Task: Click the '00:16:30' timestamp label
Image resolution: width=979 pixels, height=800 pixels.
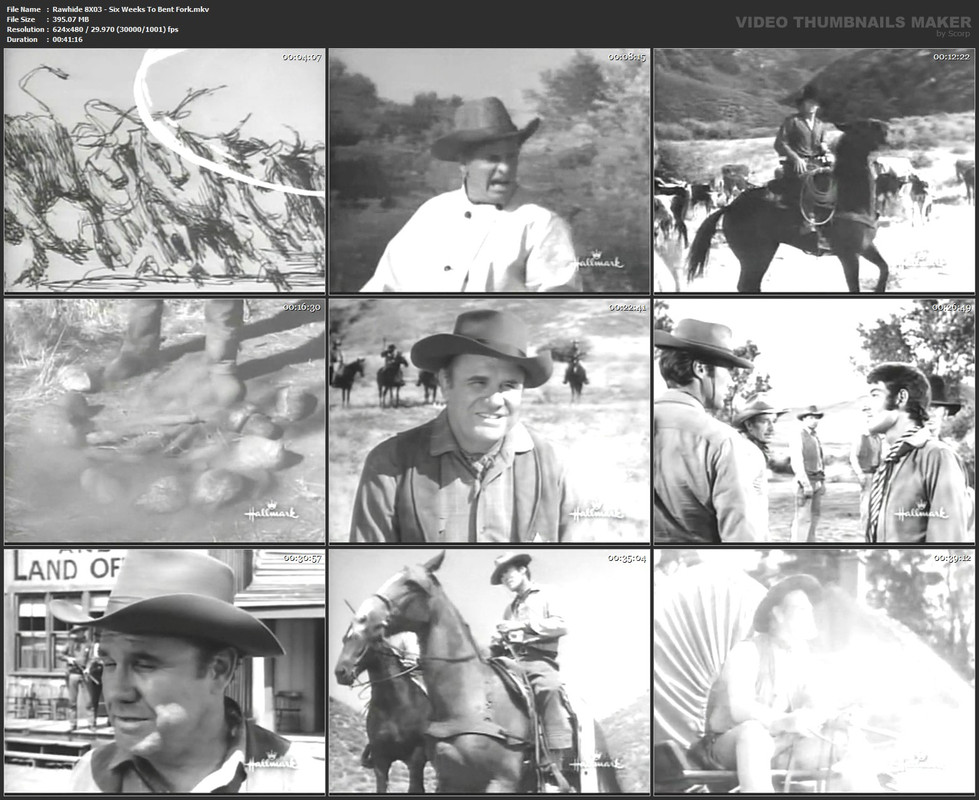Action: coord(302,307)
